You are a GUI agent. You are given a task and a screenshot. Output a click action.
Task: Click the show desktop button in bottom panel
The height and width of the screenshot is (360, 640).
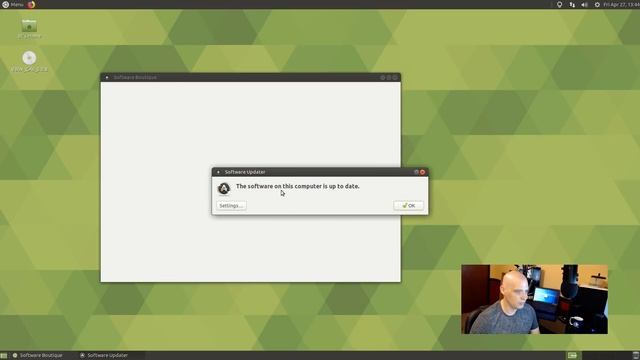[4, 356]
